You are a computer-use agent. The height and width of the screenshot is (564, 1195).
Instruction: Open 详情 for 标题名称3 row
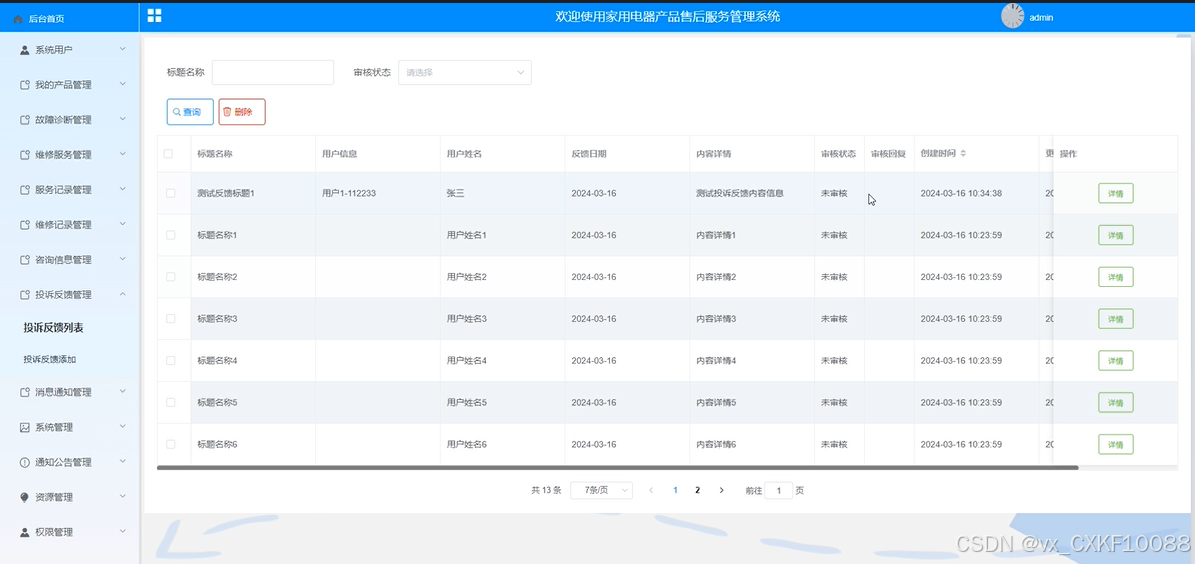coord(1116,319)
